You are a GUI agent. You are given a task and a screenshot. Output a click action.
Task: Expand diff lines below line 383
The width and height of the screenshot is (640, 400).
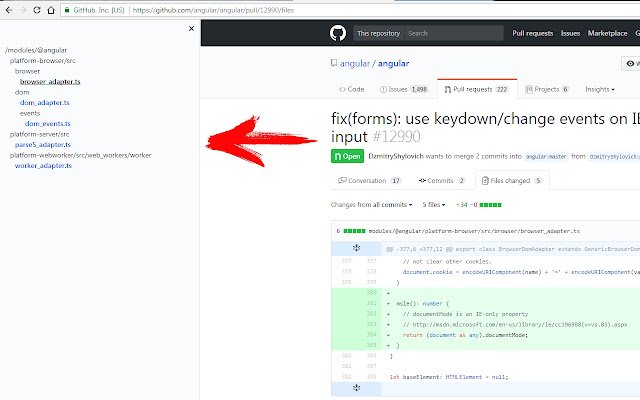(x=356, y=388)
